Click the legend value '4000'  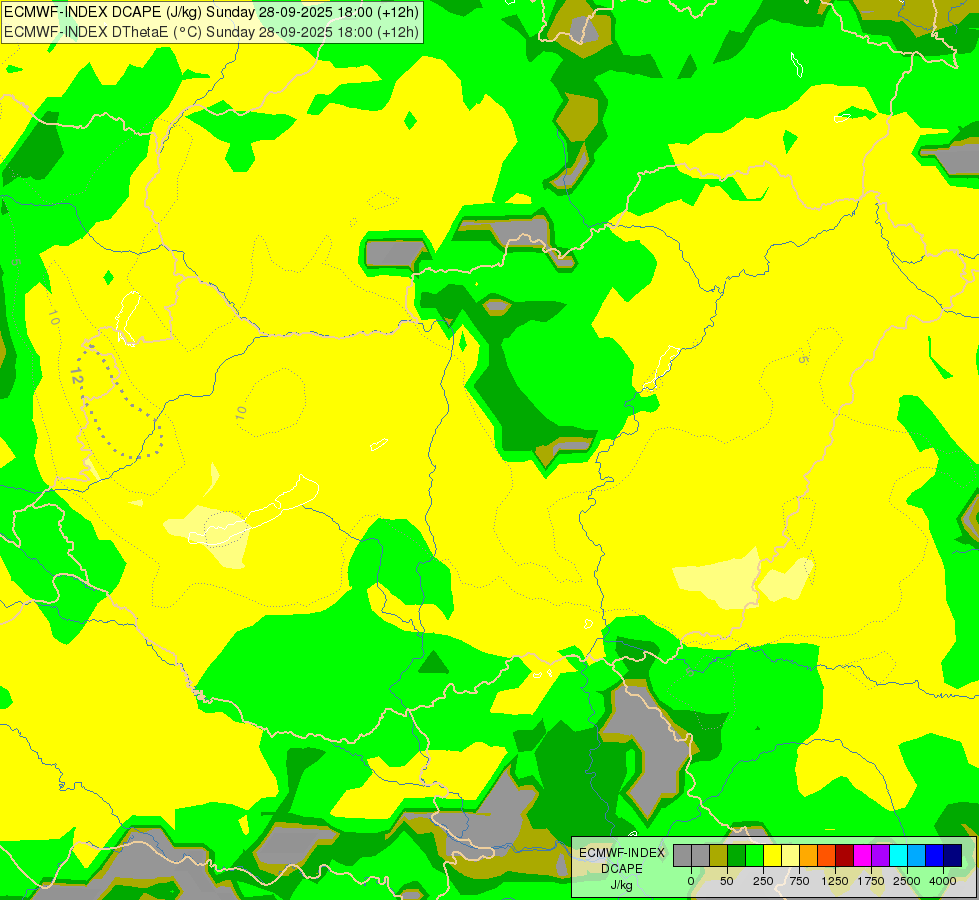(943, 881)
